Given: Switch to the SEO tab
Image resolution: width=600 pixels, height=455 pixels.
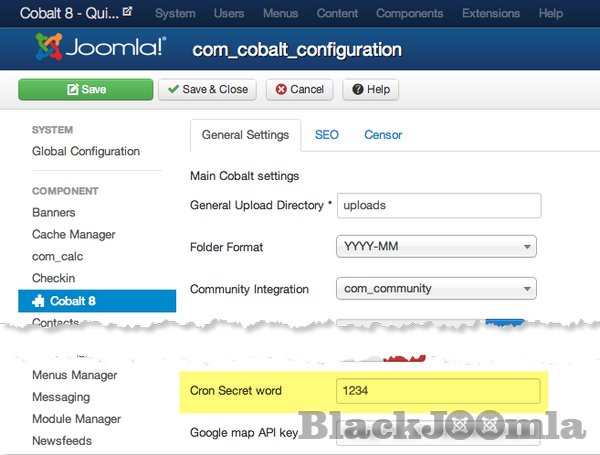Looking at the screenshot, I should (x=326, y=134).
